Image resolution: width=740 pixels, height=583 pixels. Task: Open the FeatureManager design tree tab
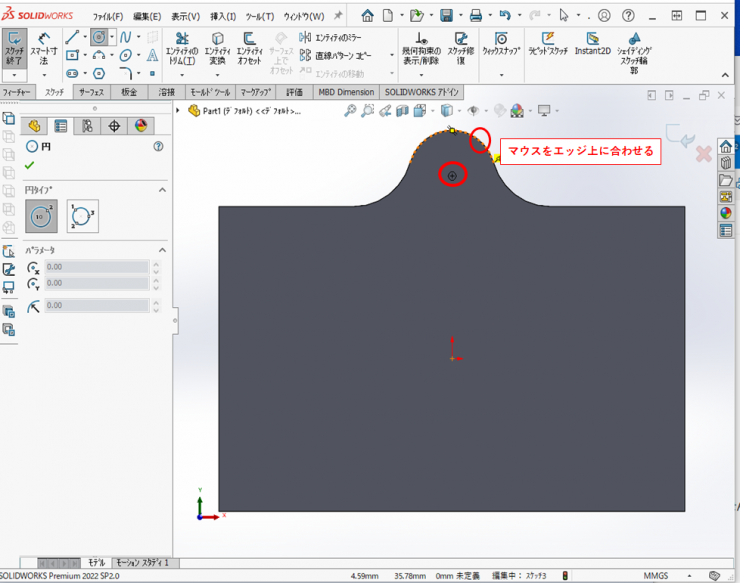pos(34,126)
